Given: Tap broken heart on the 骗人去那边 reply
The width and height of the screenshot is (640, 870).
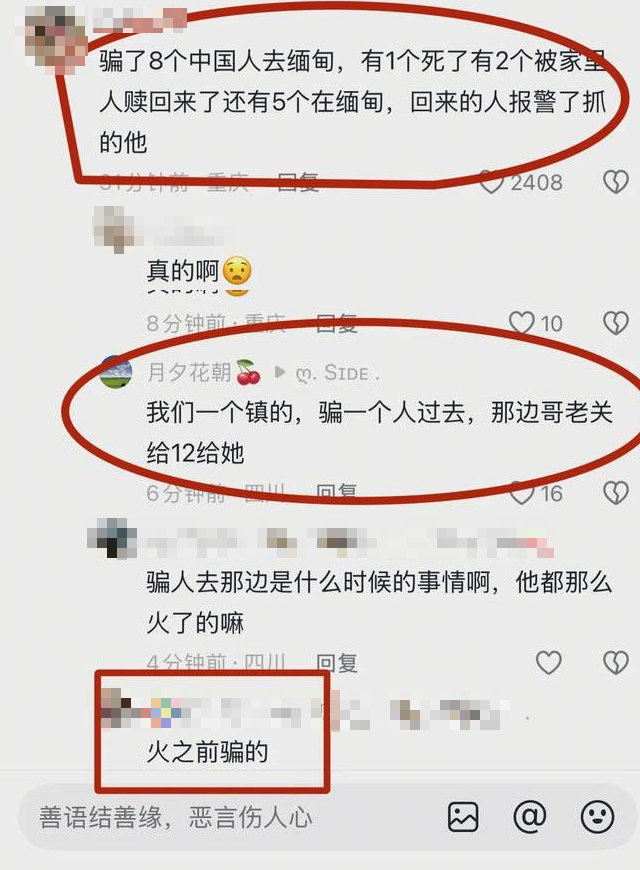Looking at the screenshot, I should click(x=616, y=662).
